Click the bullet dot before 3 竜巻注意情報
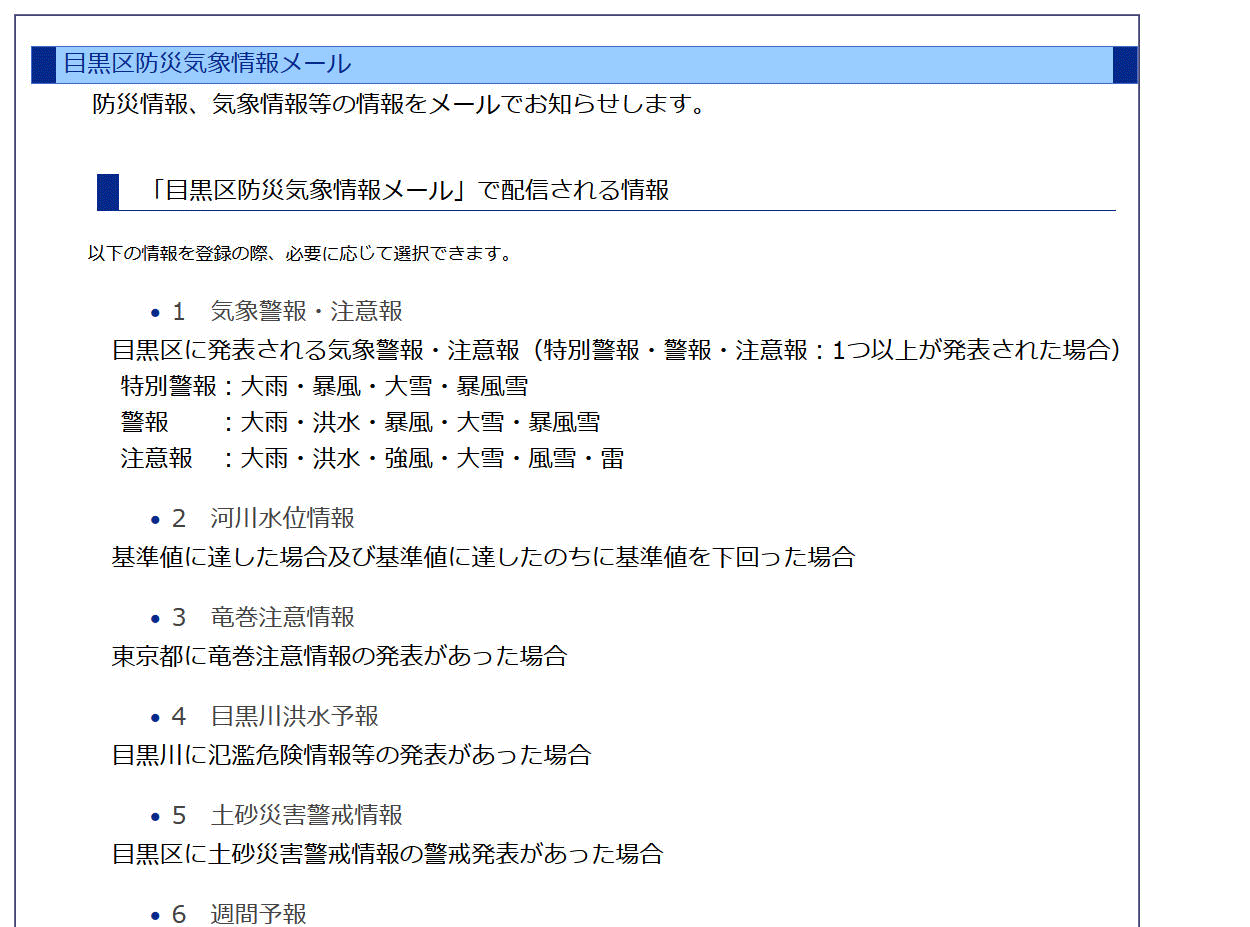The image size is (1250, 927). pos(155,619)
